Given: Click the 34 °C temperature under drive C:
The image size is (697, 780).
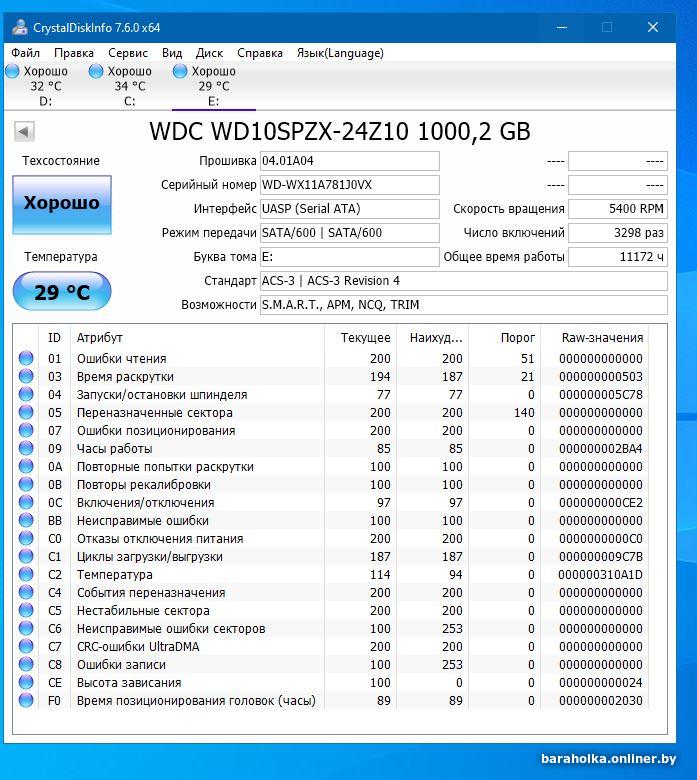Looking at the screenshot, I should pos(130,86).
